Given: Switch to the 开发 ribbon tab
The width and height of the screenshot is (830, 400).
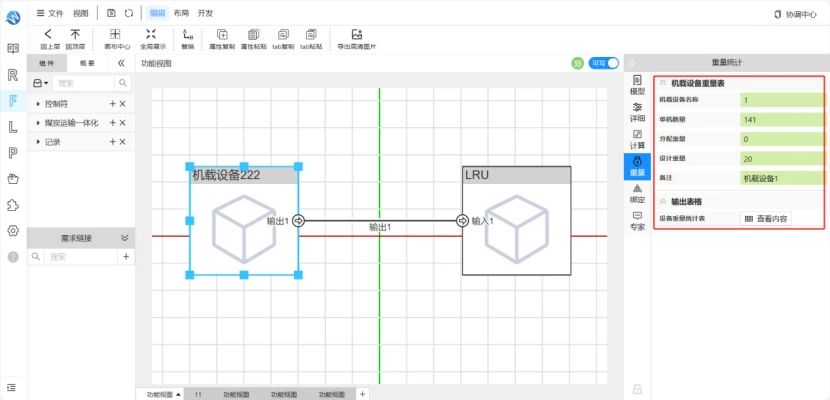Looking at the screenshot, I should tap(205, 13).
